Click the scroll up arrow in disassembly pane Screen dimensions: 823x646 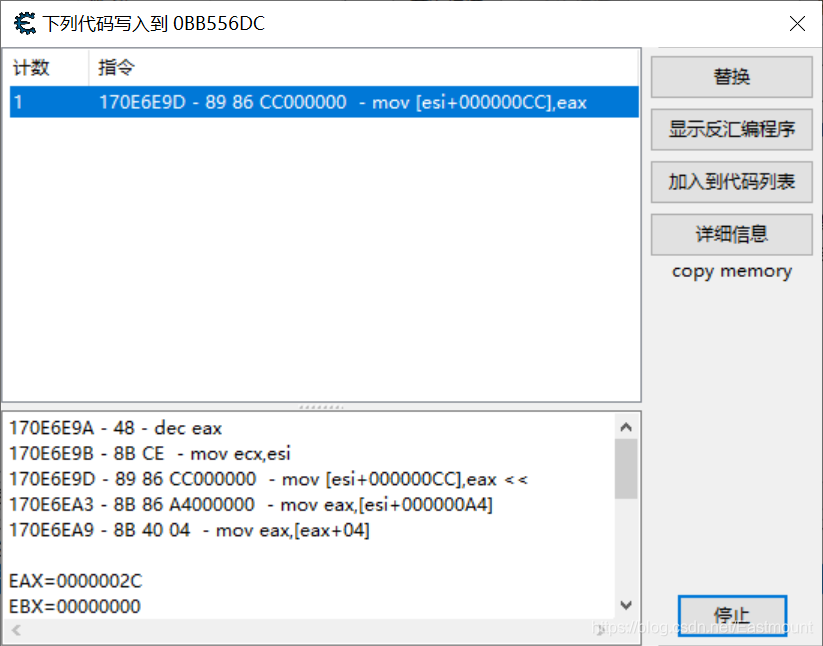click(626, 427)
